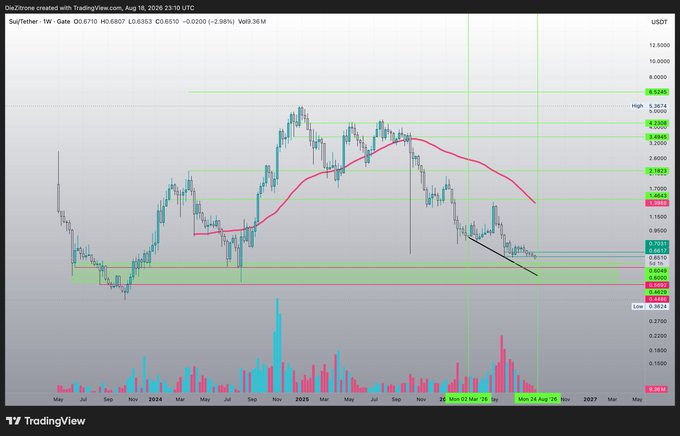Select the USDT currency label on price axis

click(x=659, y=22)
